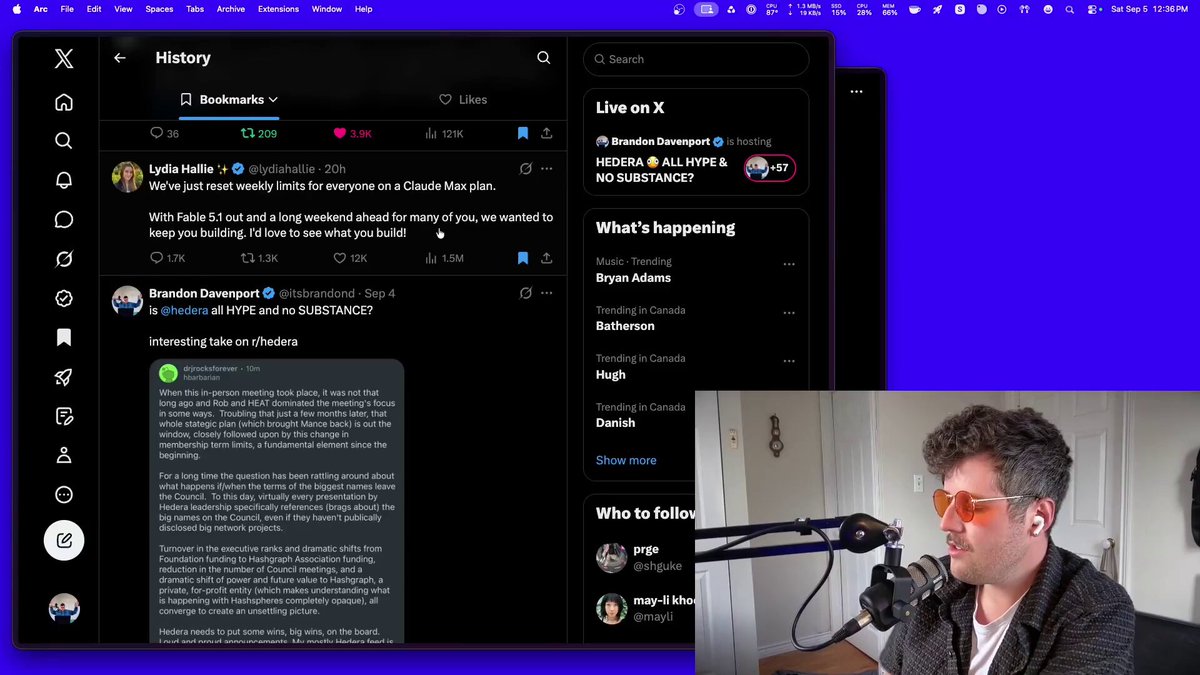Click Show more under trends

626,460
